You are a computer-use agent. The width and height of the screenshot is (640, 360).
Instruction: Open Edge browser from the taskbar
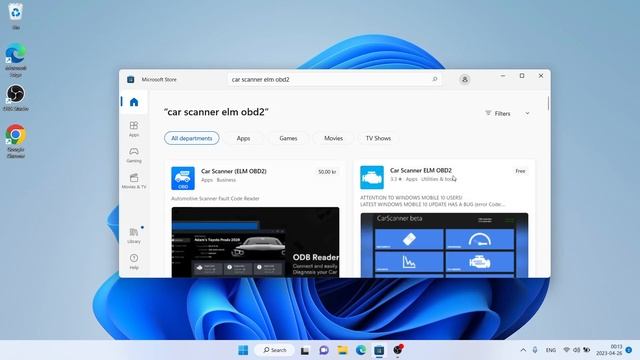click(x=361, y=350)
